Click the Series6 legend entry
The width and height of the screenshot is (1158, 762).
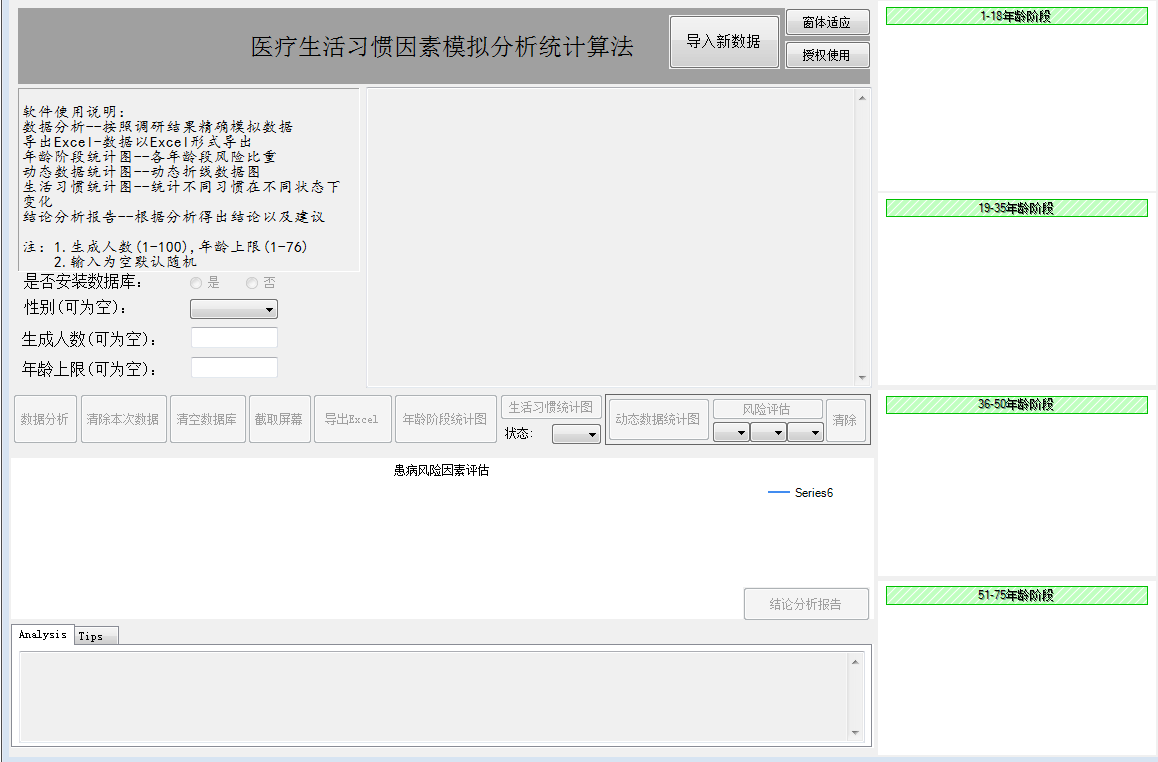point(801,492)
